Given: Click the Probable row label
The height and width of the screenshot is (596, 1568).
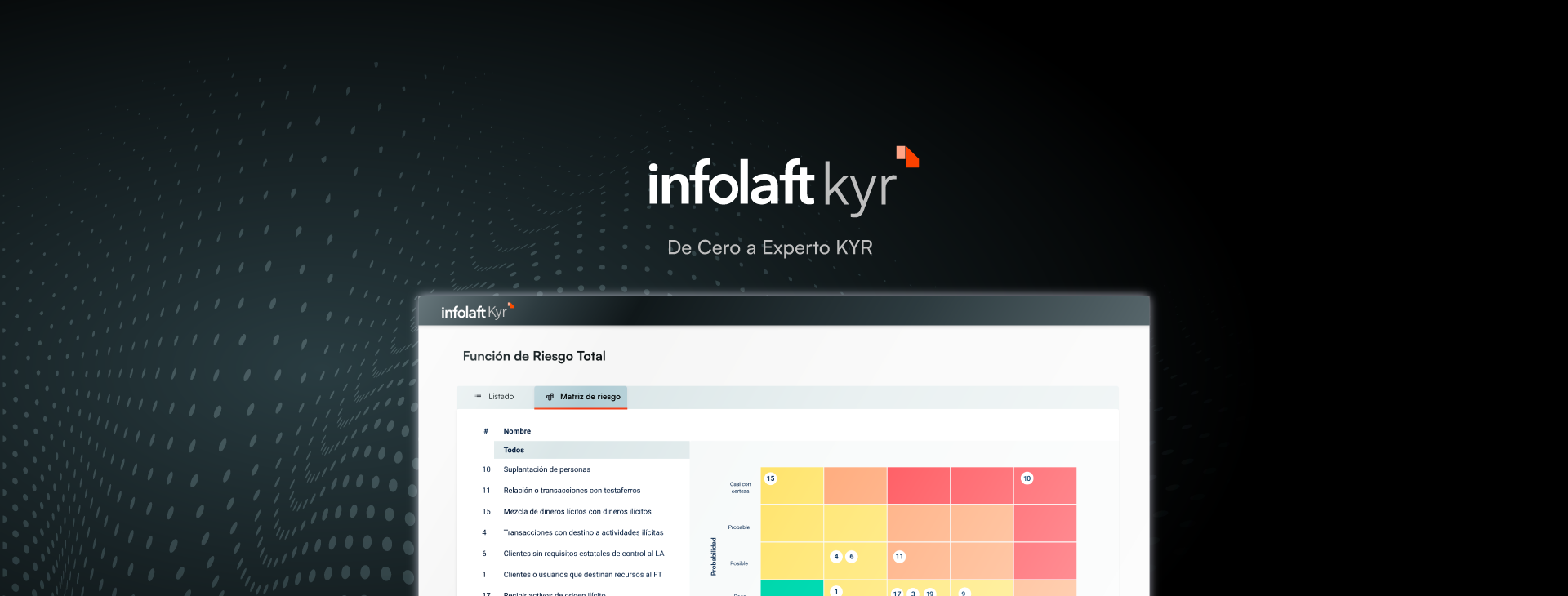Looking at the screenshot, I should point(739,527).
